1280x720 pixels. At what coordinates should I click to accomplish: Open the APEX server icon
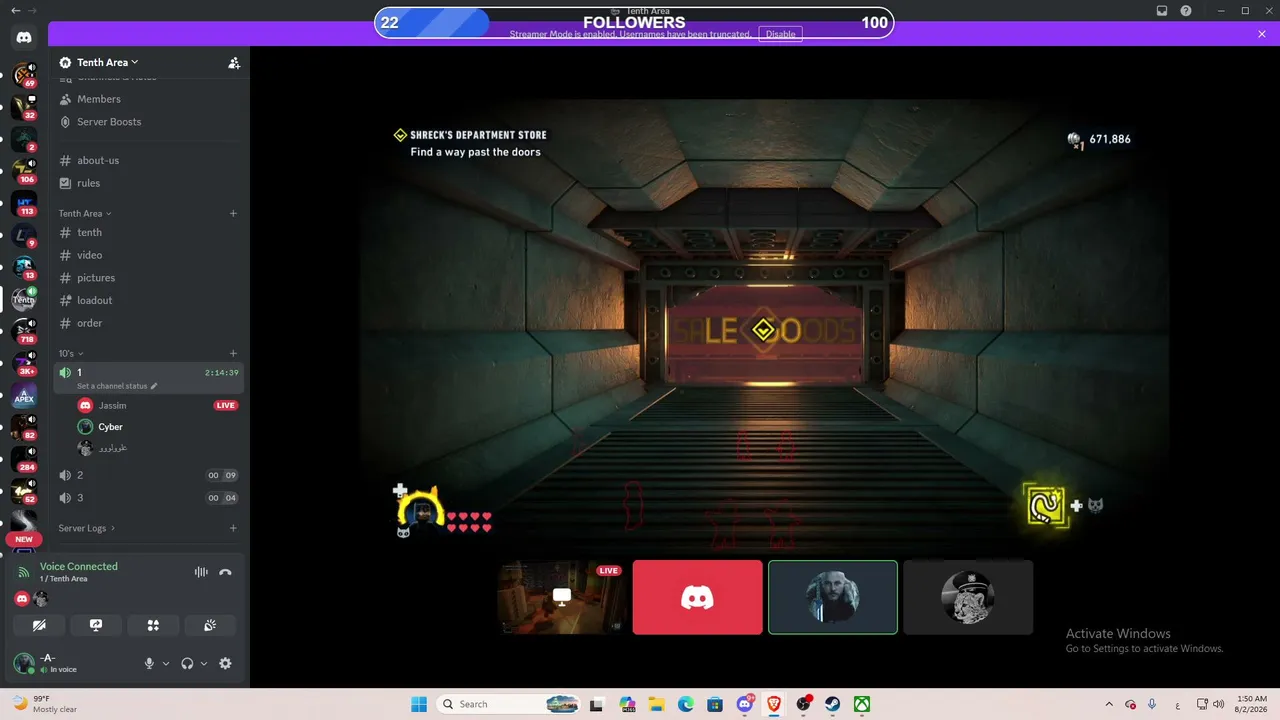click(24, 397)
